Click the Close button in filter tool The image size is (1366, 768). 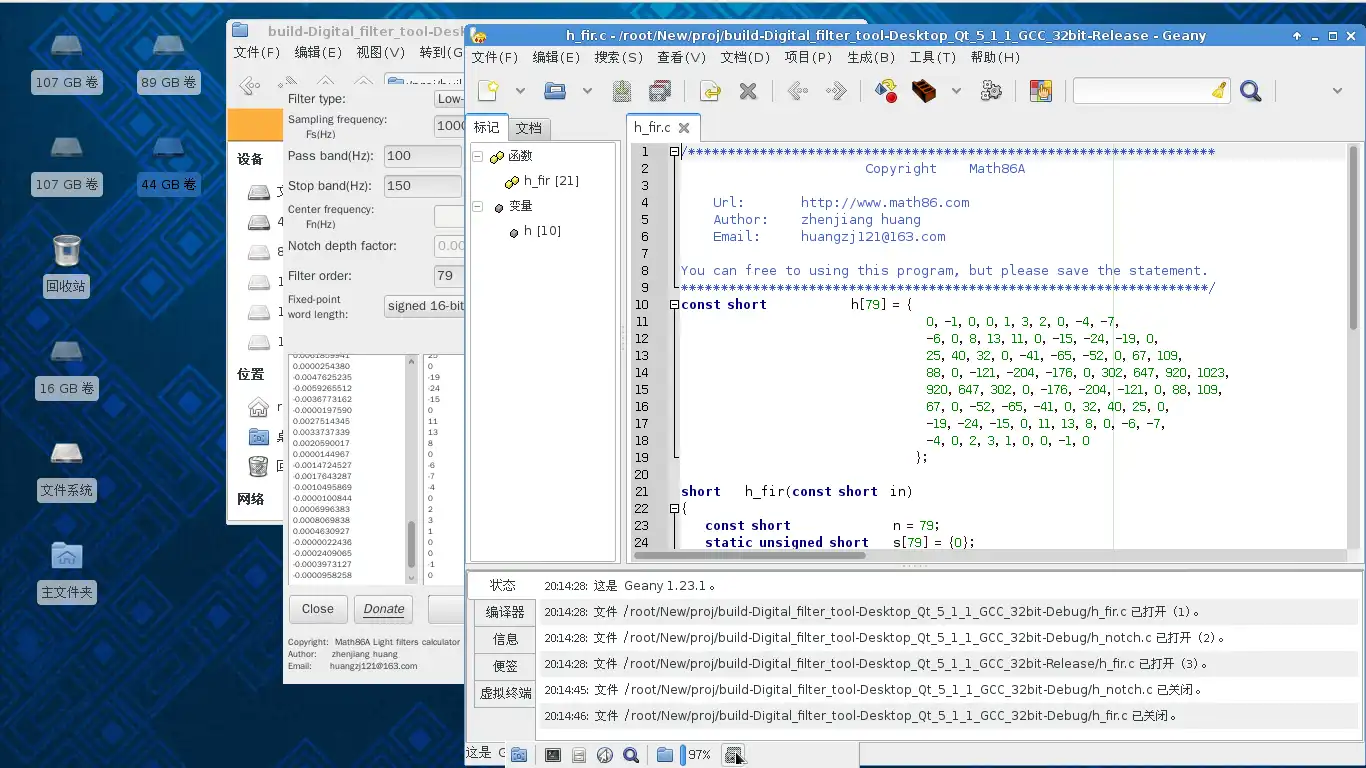318,609
